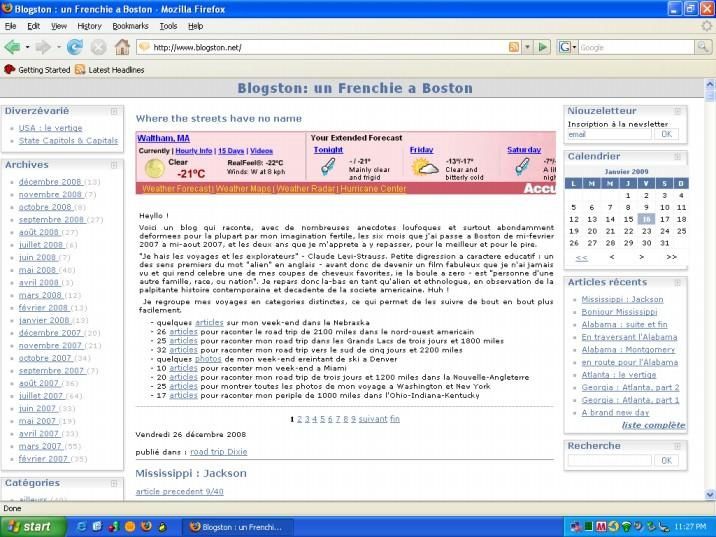Viewport: 716px width, 537px height.
Task: Open the Latest Headlines feed bookmark
Action: (110, 70)
